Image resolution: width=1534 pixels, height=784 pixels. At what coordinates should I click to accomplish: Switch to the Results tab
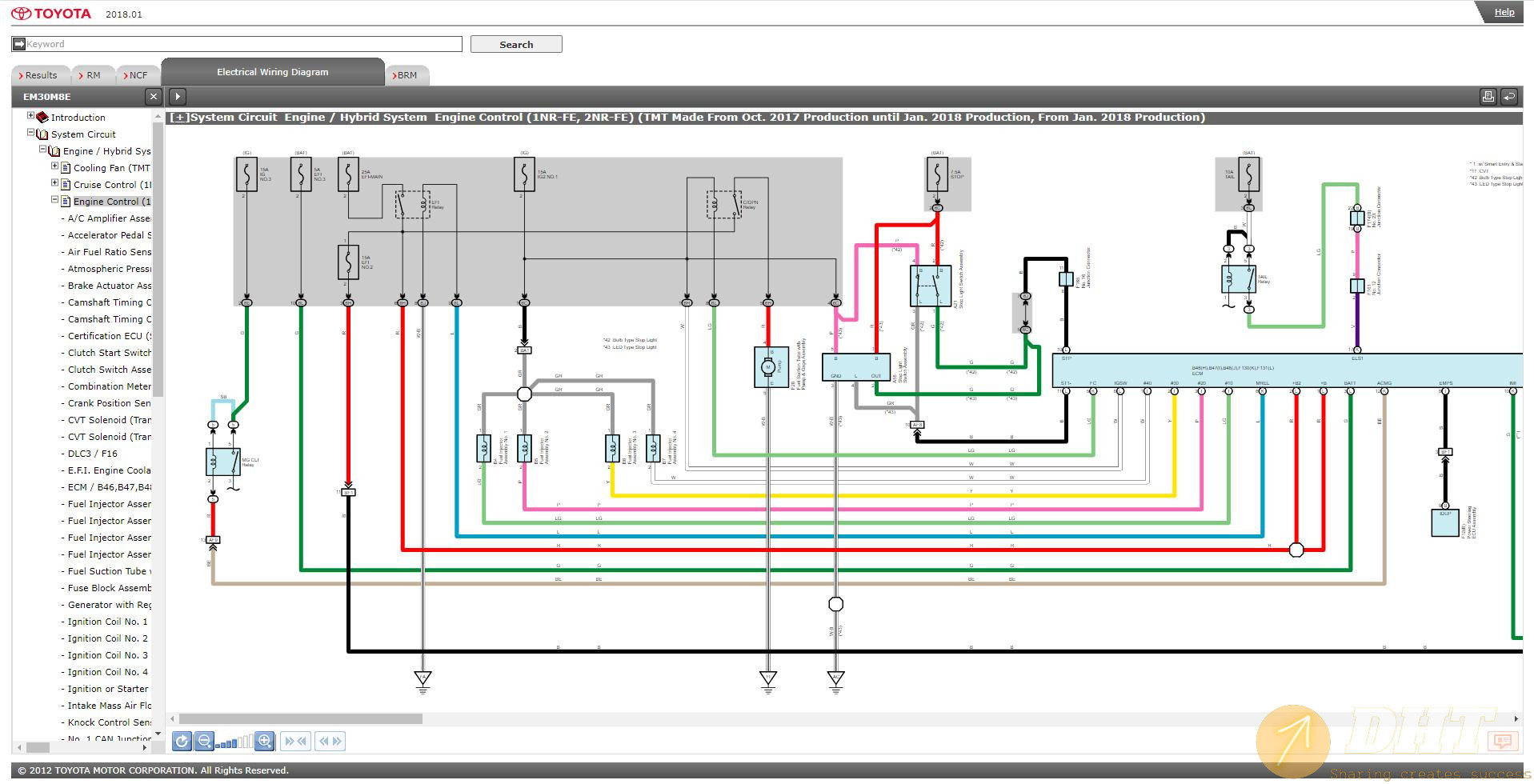click(41, 75)
